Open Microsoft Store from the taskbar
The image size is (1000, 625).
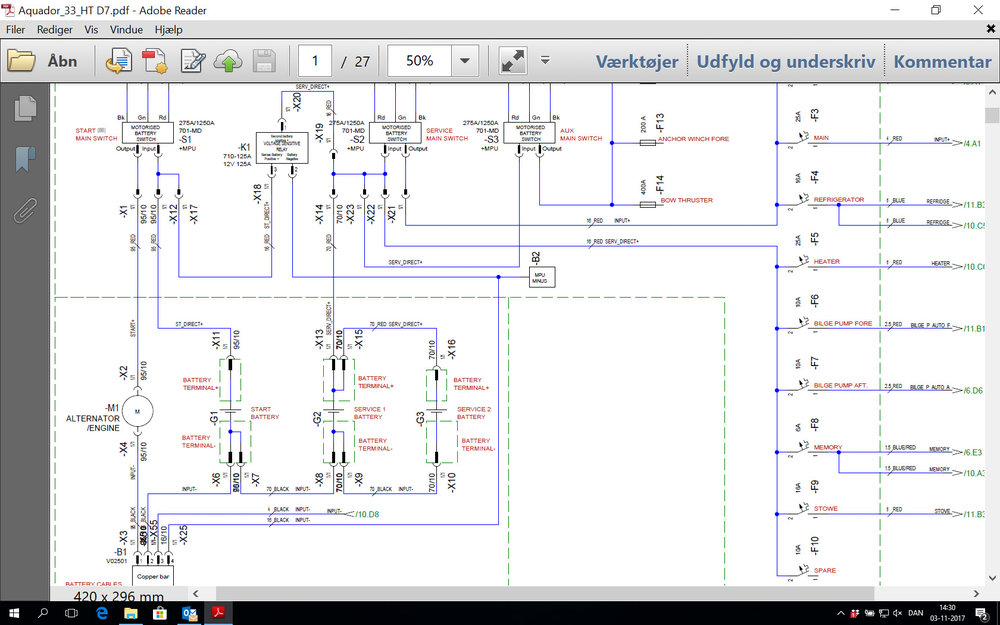pos(160,614)
